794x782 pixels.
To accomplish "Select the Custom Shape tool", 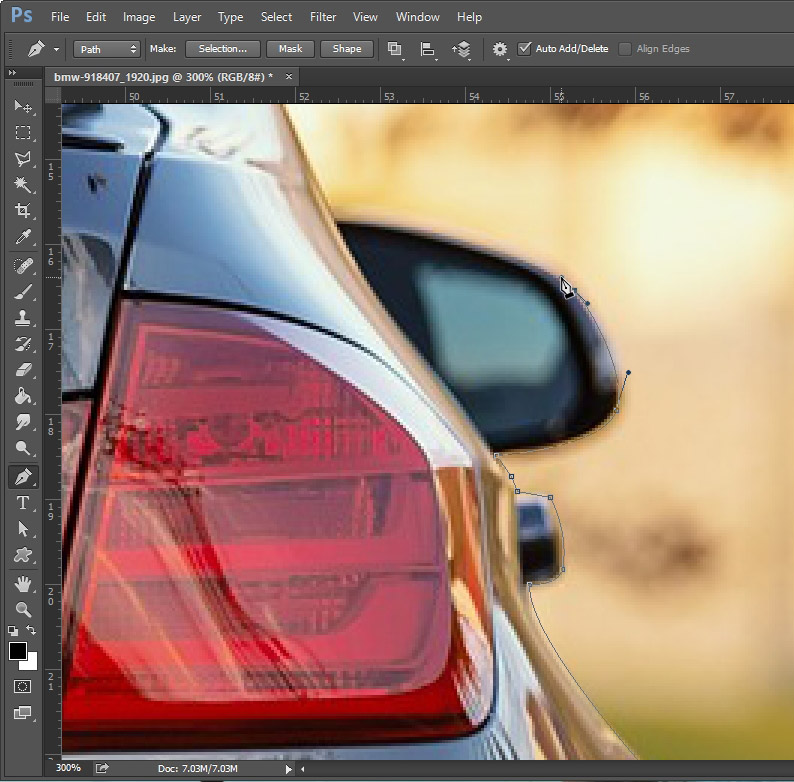I will click(x=22, y=556).
